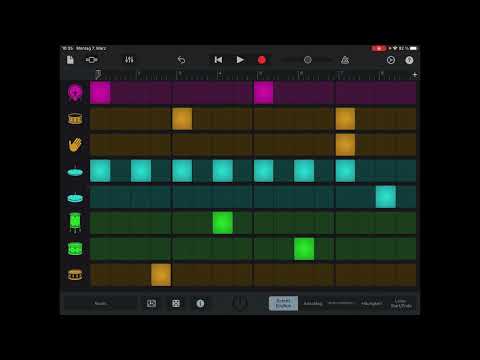The height and width of the screenshot is (360, 480).
Task: Turn off the sixth lit hi-hat step
Action: click(304, 171)
